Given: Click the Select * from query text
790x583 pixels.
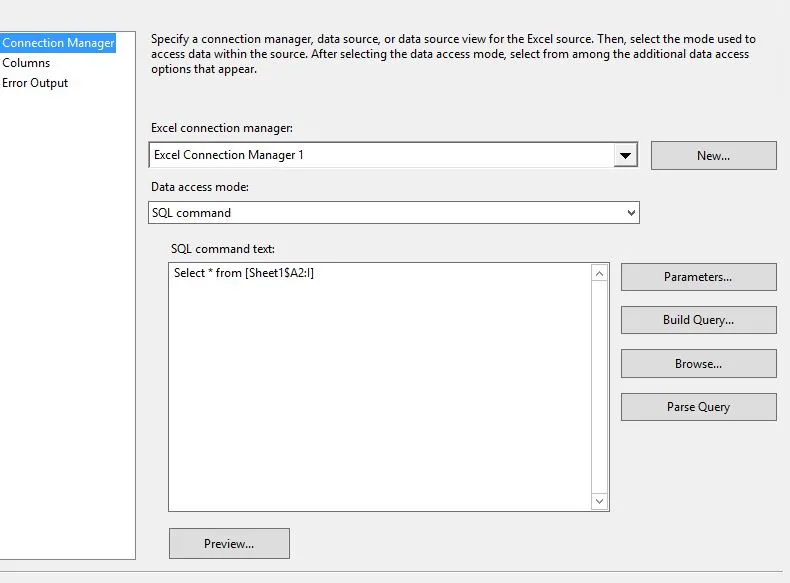Looking at the screenshot, I should pyautogui.click(x=244, y=273).
